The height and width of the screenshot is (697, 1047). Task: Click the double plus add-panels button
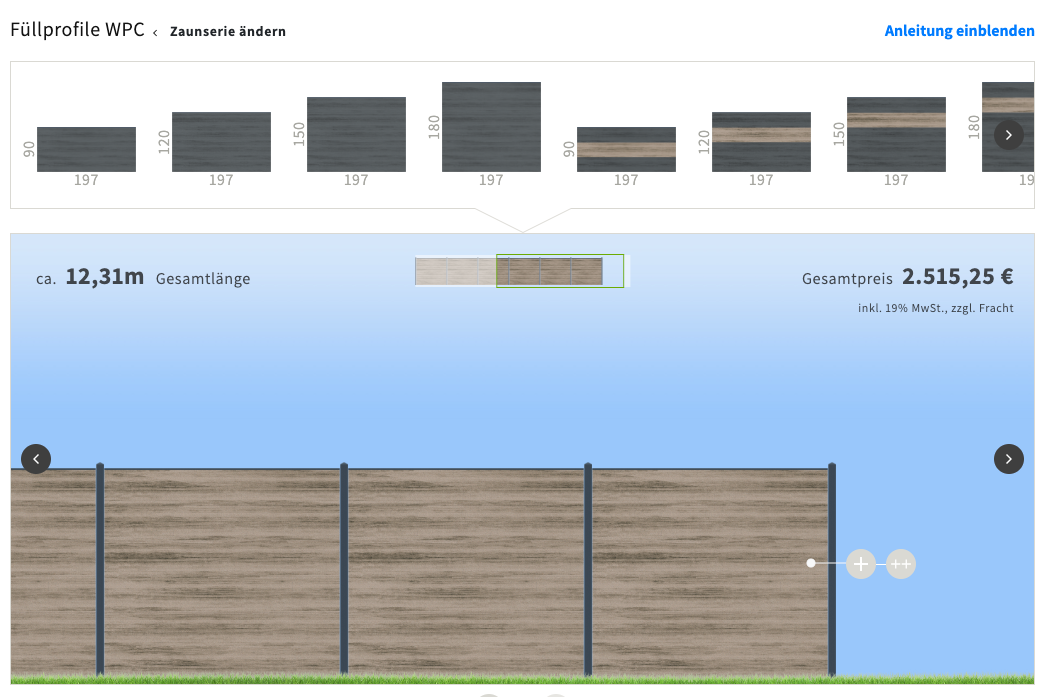coord(900,564)
